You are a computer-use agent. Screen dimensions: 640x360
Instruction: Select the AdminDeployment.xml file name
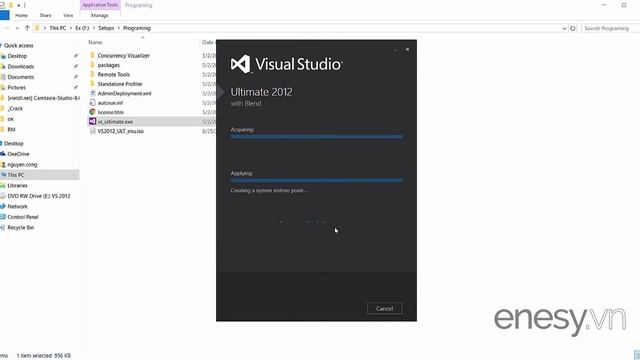124,93
